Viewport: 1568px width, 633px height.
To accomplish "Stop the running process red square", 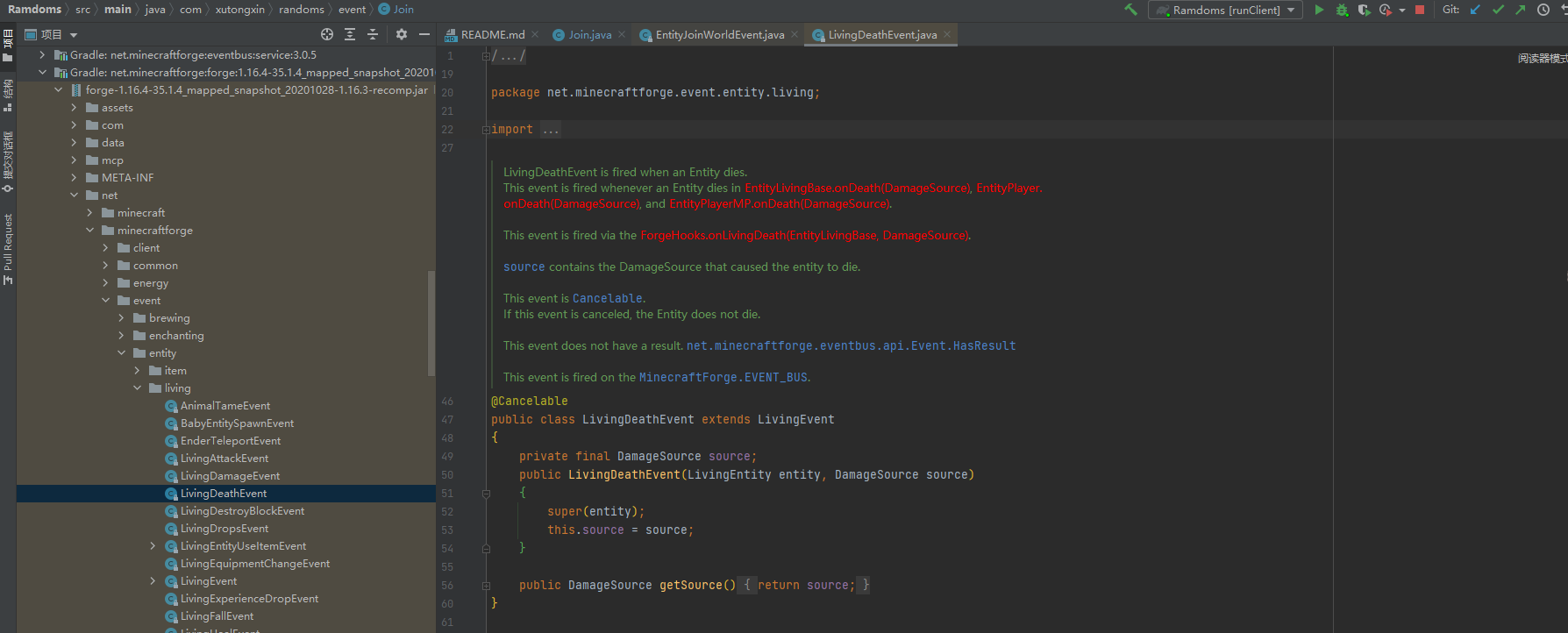I will [1420, 10].
